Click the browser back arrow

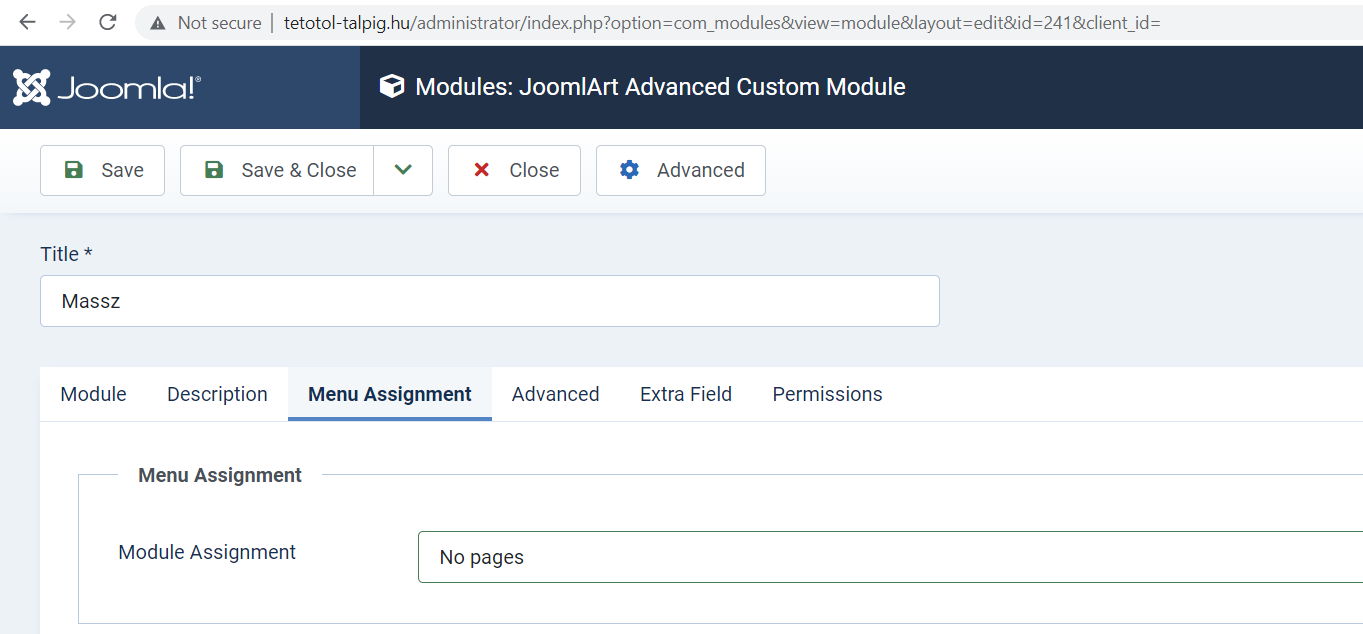point(28,22)
